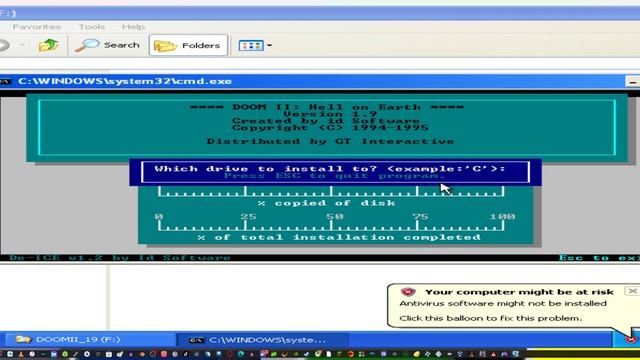
Task: Open the Favorites menu in Explorer
Action: click(x=37, y=27)
